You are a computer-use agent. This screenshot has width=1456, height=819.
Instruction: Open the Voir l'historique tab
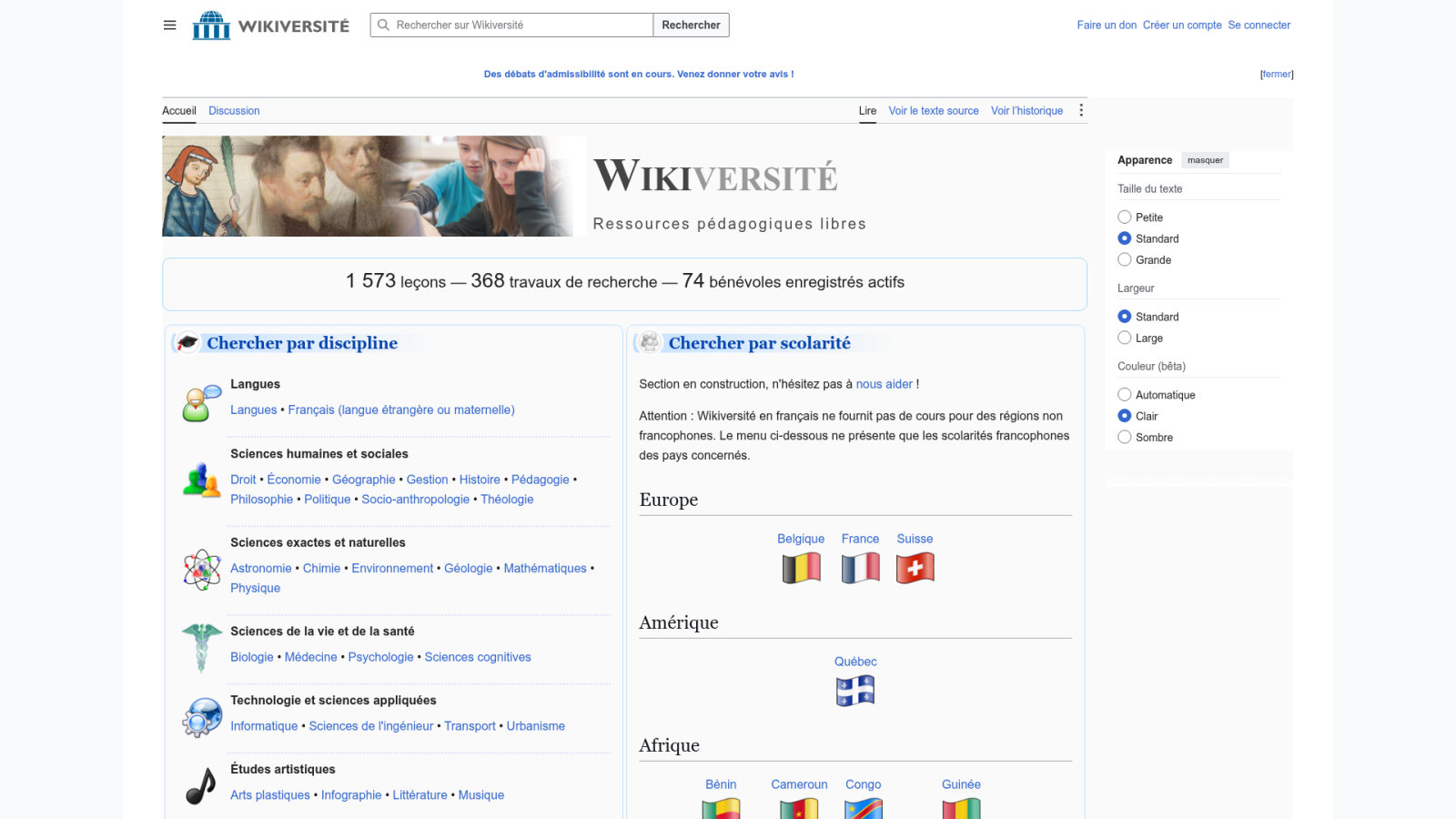tap(1026, 111)
